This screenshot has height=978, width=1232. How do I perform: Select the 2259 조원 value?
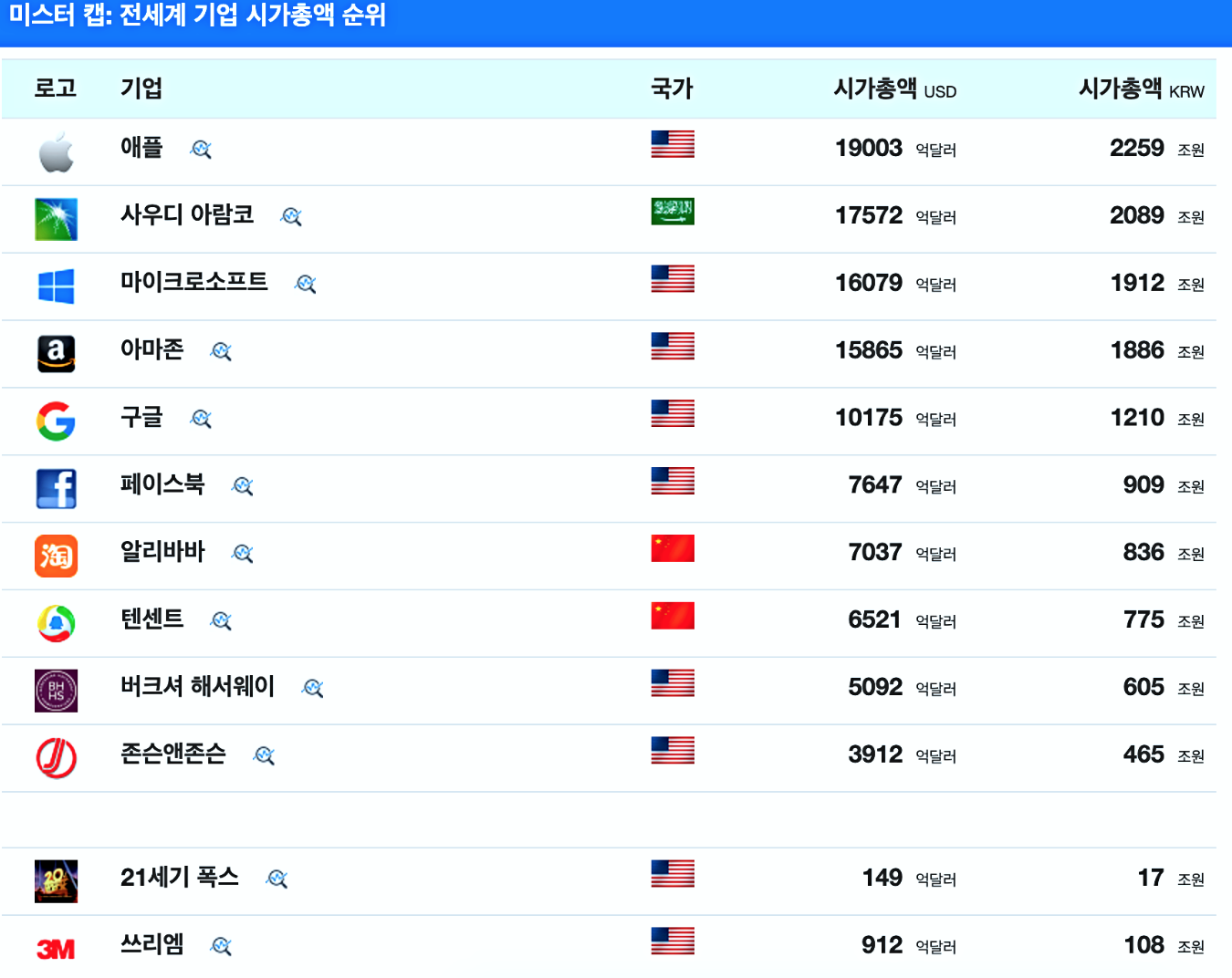[x=1157, y=148]
